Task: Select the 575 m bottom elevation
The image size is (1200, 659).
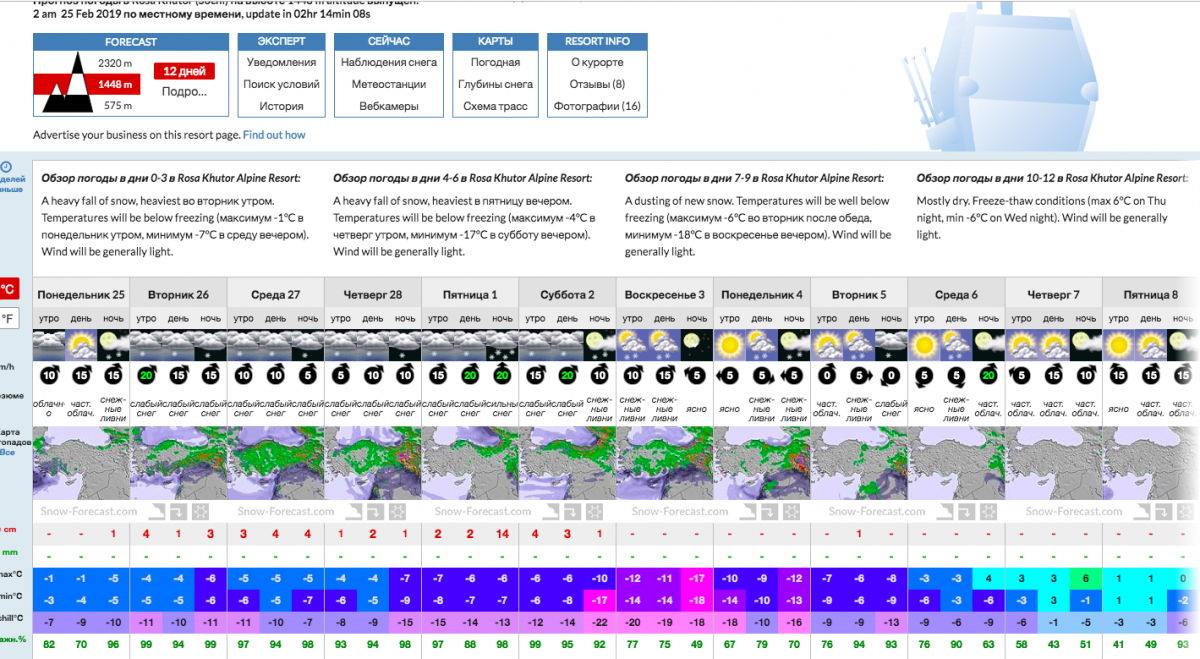Action: (118, 105)
